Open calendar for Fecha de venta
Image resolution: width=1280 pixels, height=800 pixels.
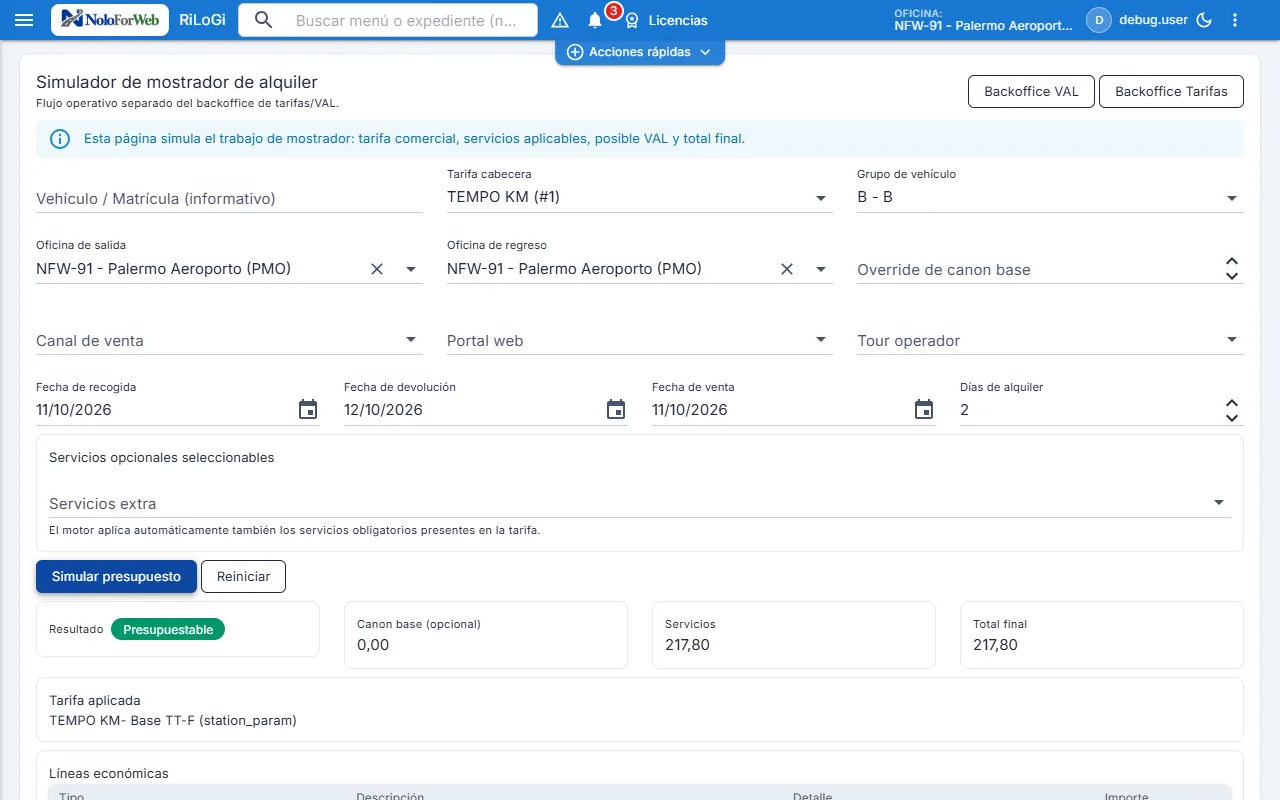click(924, 409)
